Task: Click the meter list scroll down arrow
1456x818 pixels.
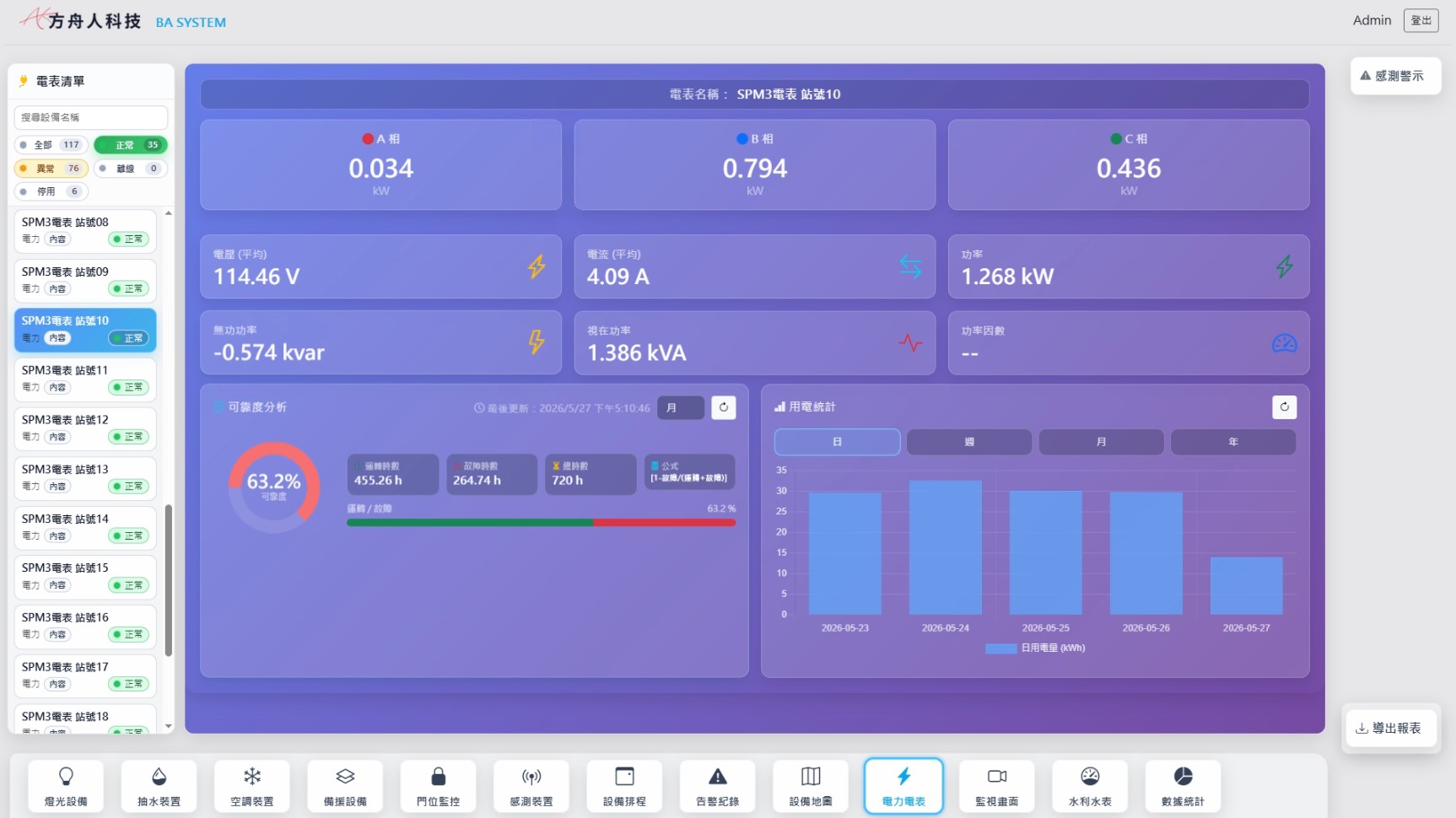Action: [169, 726]
